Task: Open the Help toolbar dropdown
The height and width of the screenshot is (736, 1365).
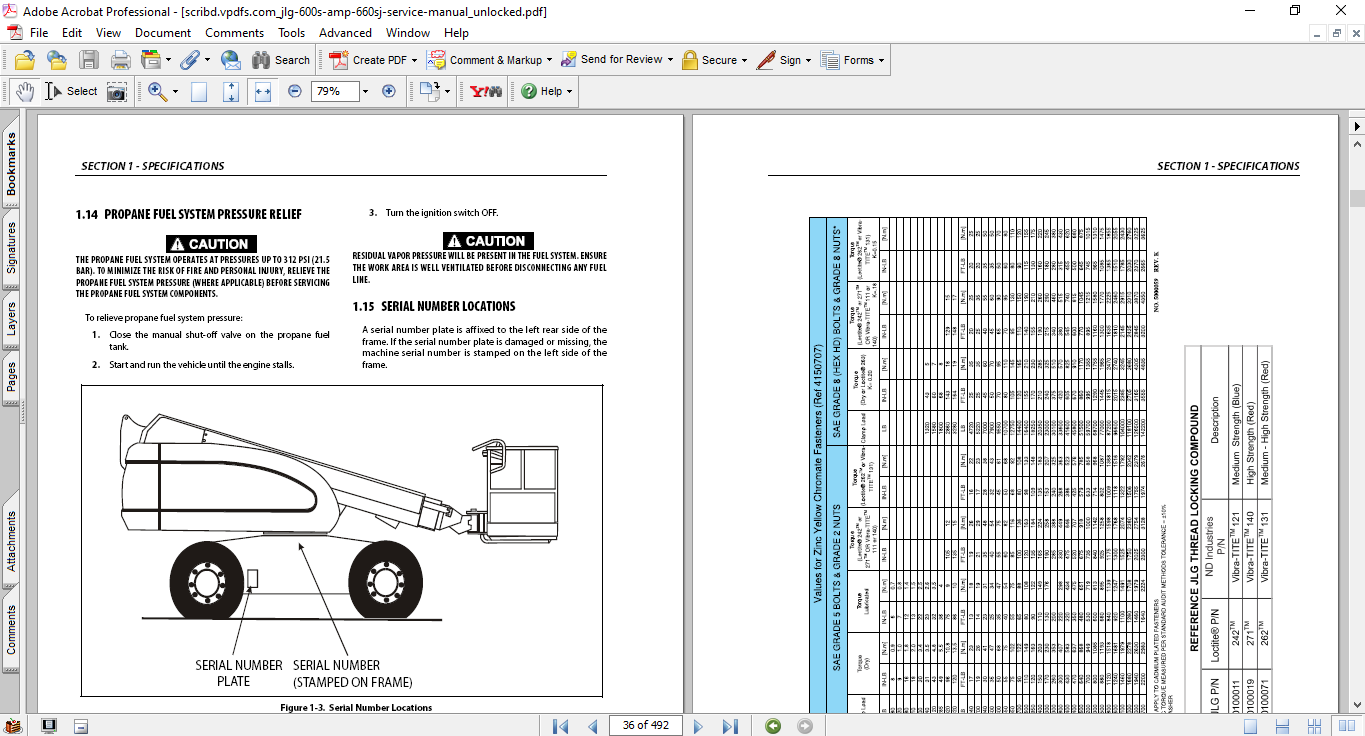Action: pyautogui.click(x=546, y=91)
